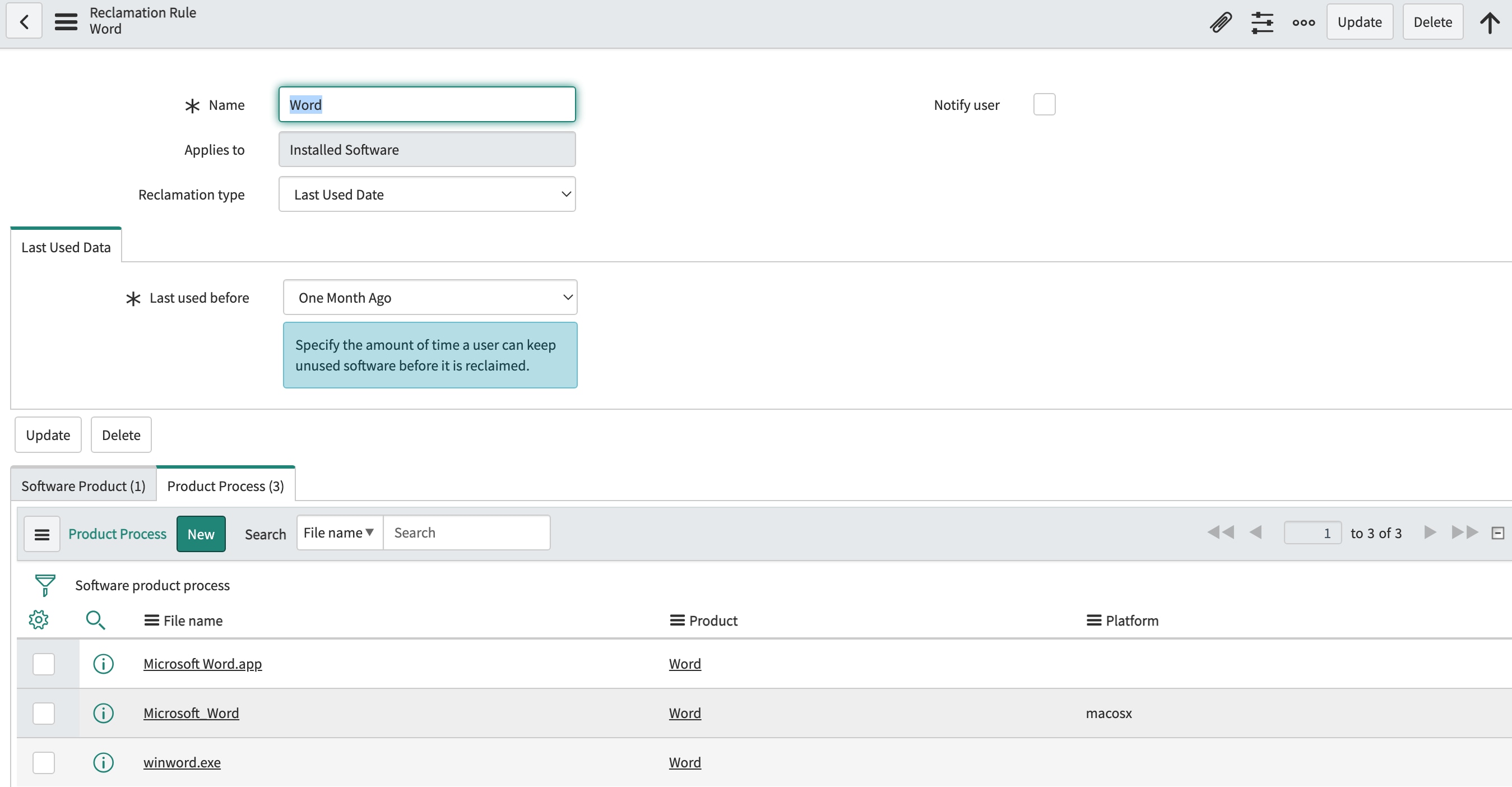This screenshot has height=787, width=1512.
Task: Go to the first page of the list
Action: [1220, 533]
